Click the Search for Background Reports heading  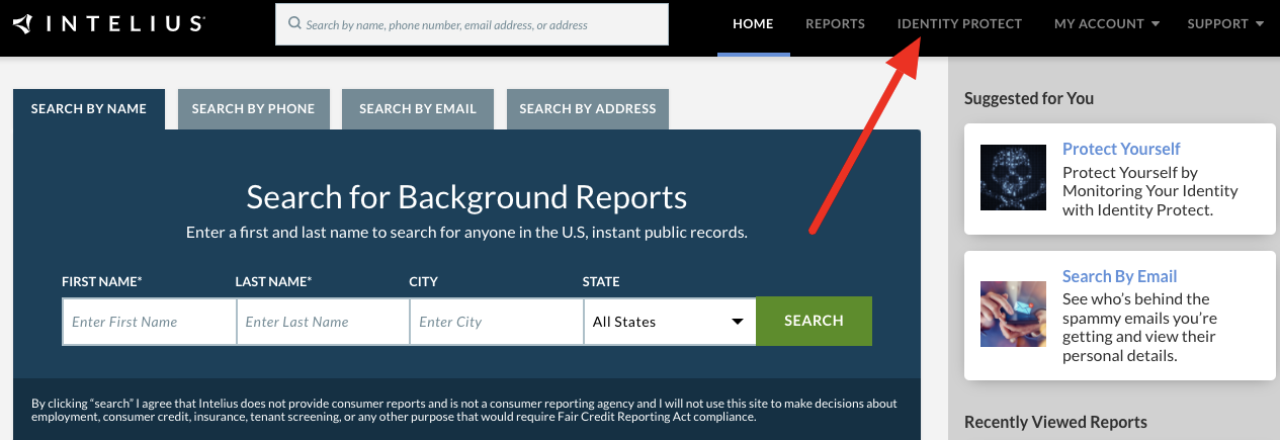click(x=467, y=196)
